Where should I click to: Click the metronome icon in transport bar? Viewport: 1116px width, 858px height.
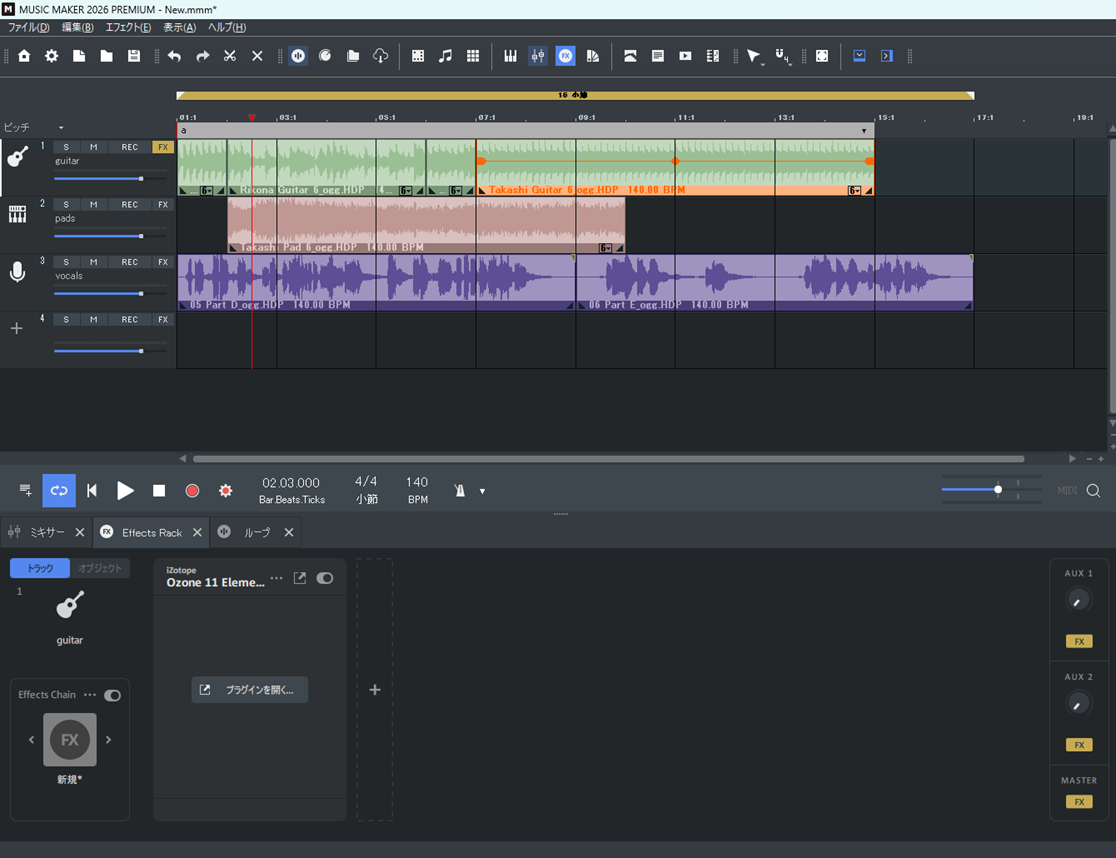[x=460, y=491]
